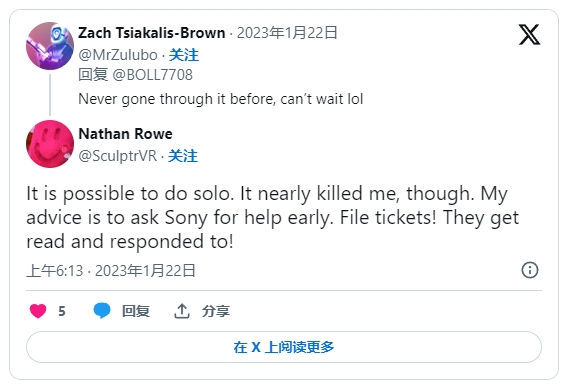Open the 上午6:13 timestamp link
Image resolution: width=570 pixels, height=390 pixels.
(111, 271)
